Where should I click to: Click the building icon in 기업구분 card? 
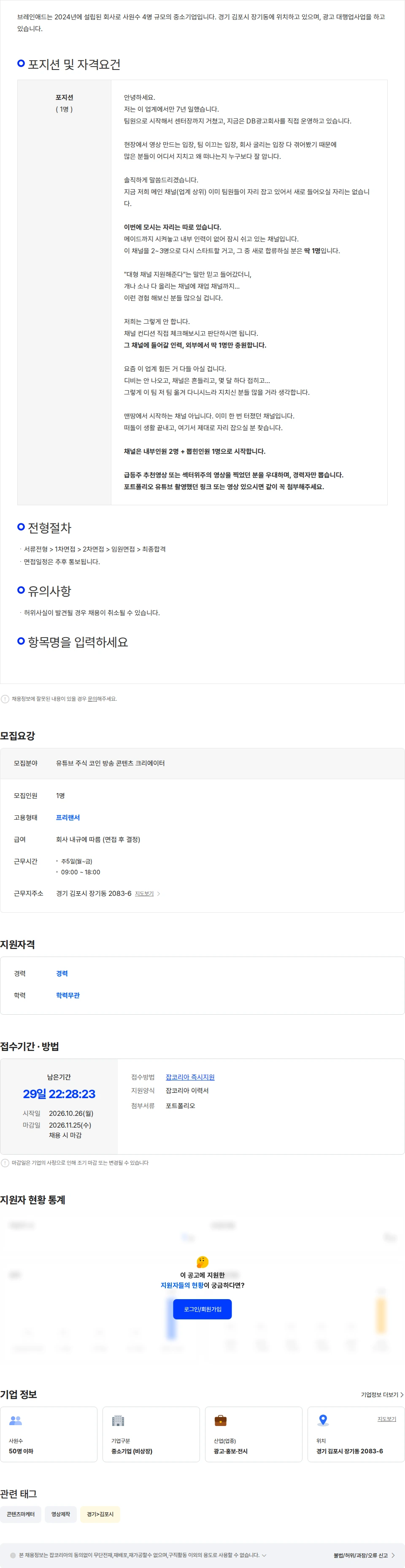coord(118,1420)
